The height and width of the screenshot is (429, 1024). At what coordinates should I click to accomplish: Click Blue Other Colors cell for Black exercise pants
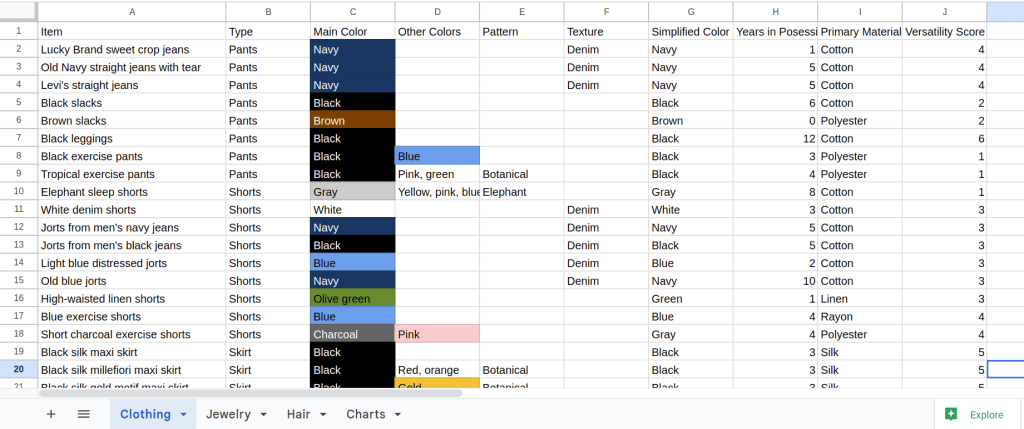[x=437, y=156]
